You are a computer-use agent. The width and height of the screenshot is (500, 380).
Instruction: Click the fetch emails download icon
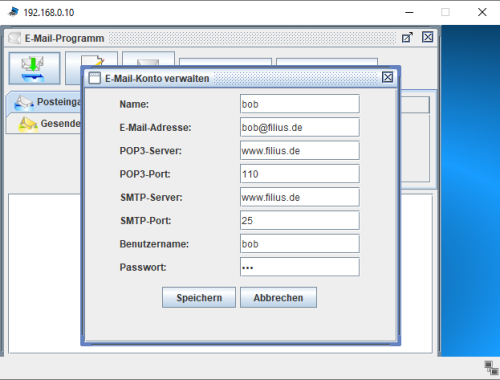(x=34, y=68)
